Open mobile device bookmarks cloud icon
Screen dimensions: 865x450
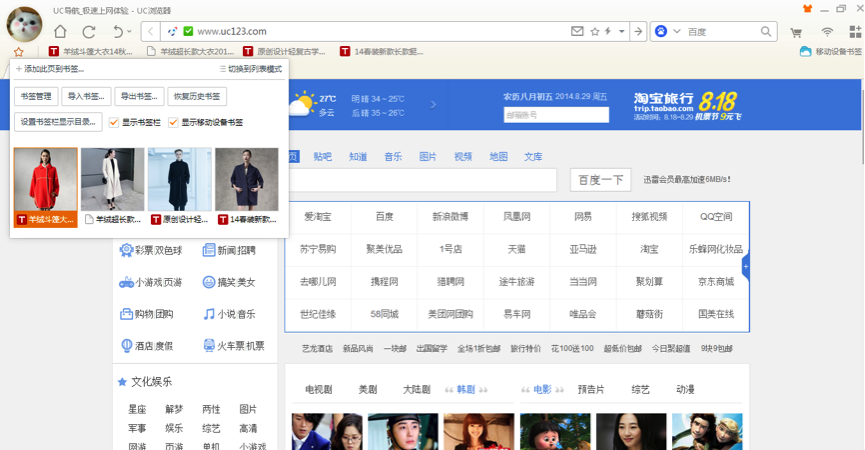pyautogui.click(x=805, y=51)
